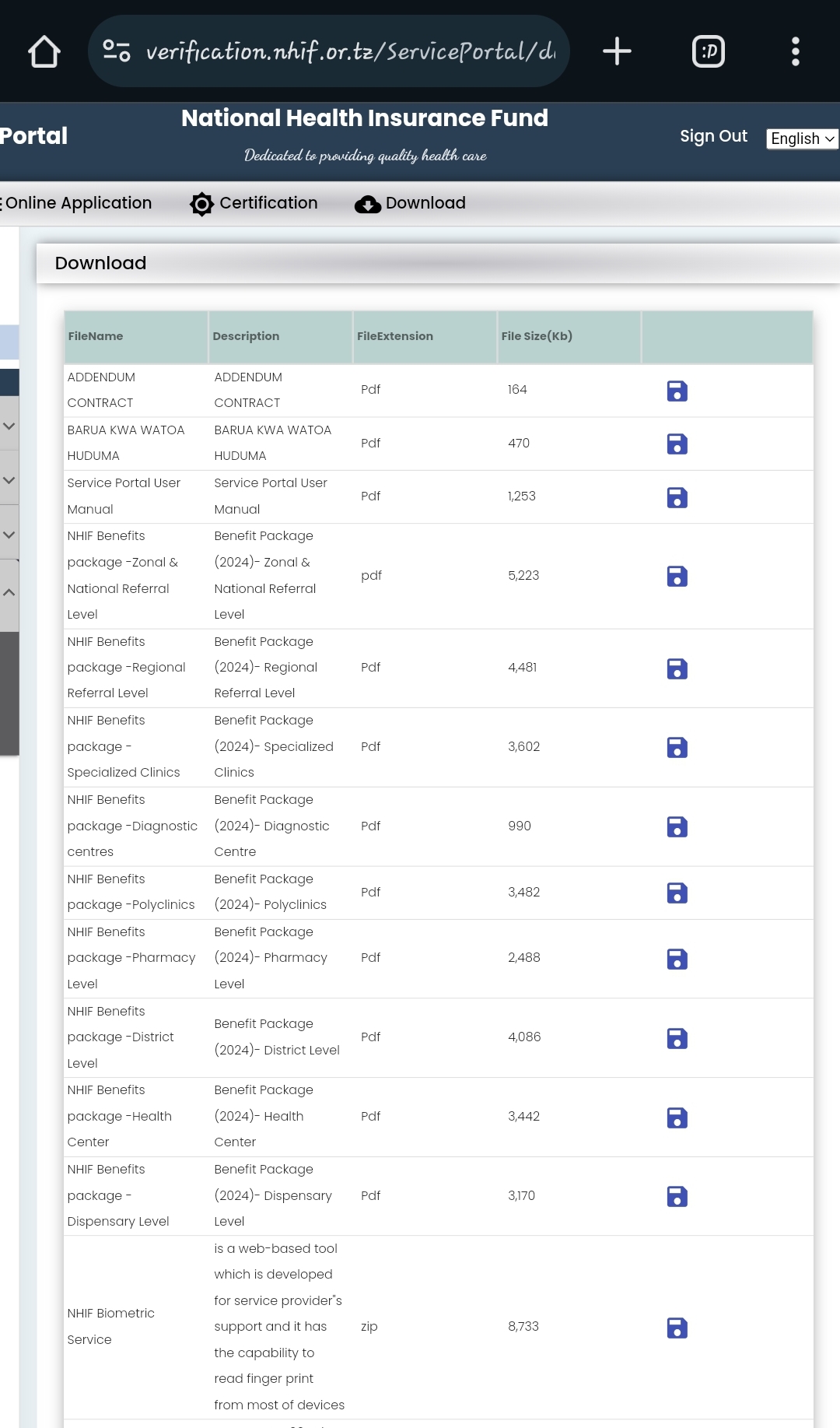Download Diagnostic centres benefits package

click(x=677, y=826)
